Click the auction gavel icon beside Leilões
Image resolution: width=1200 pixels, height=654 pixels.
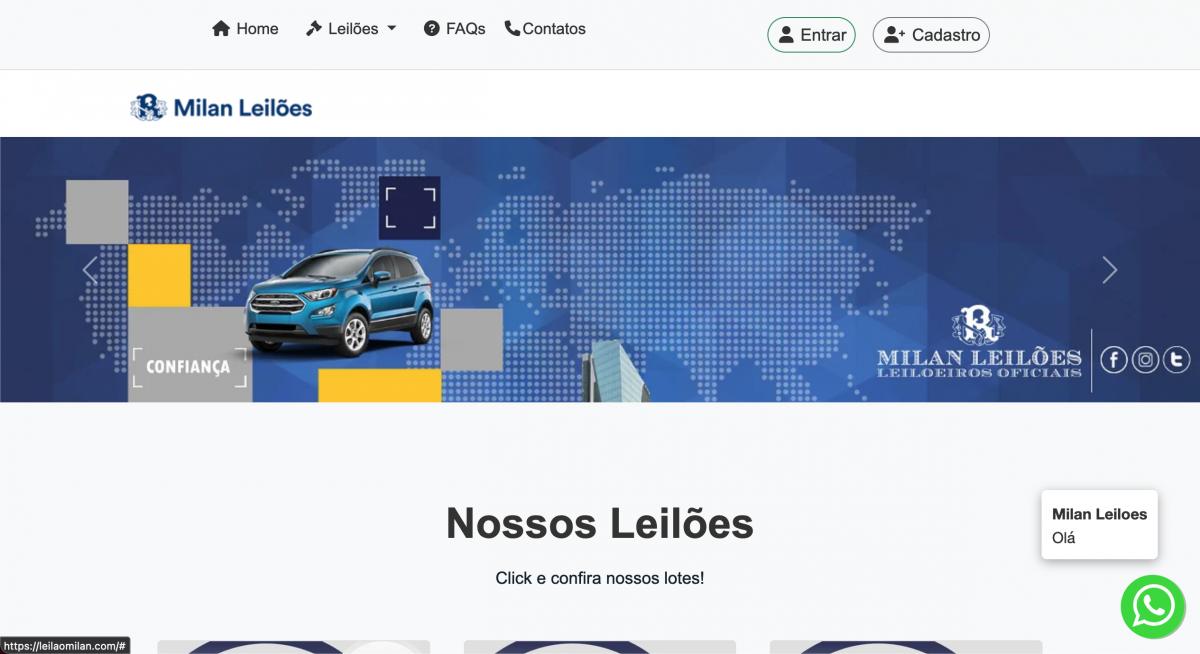pos(313,29)
